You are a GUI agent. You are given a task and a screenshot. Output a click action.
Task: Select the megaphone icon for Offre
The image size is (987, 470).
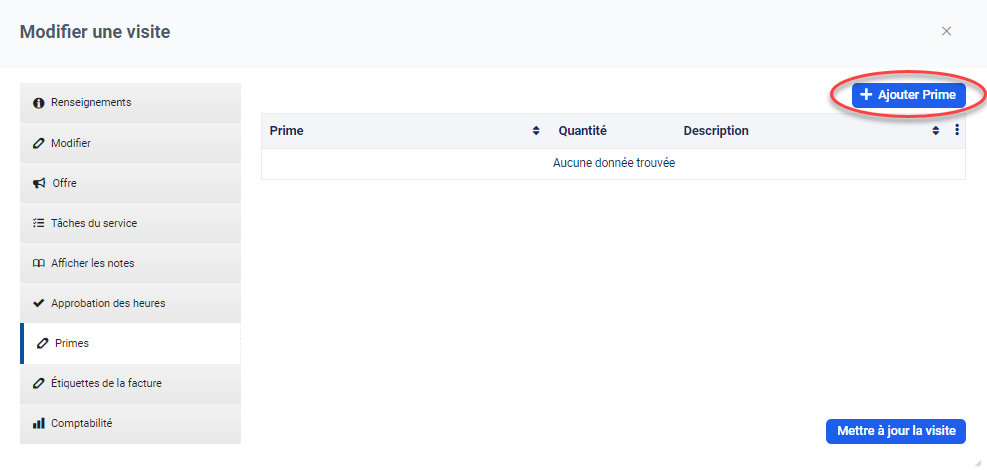pos(39,184)
